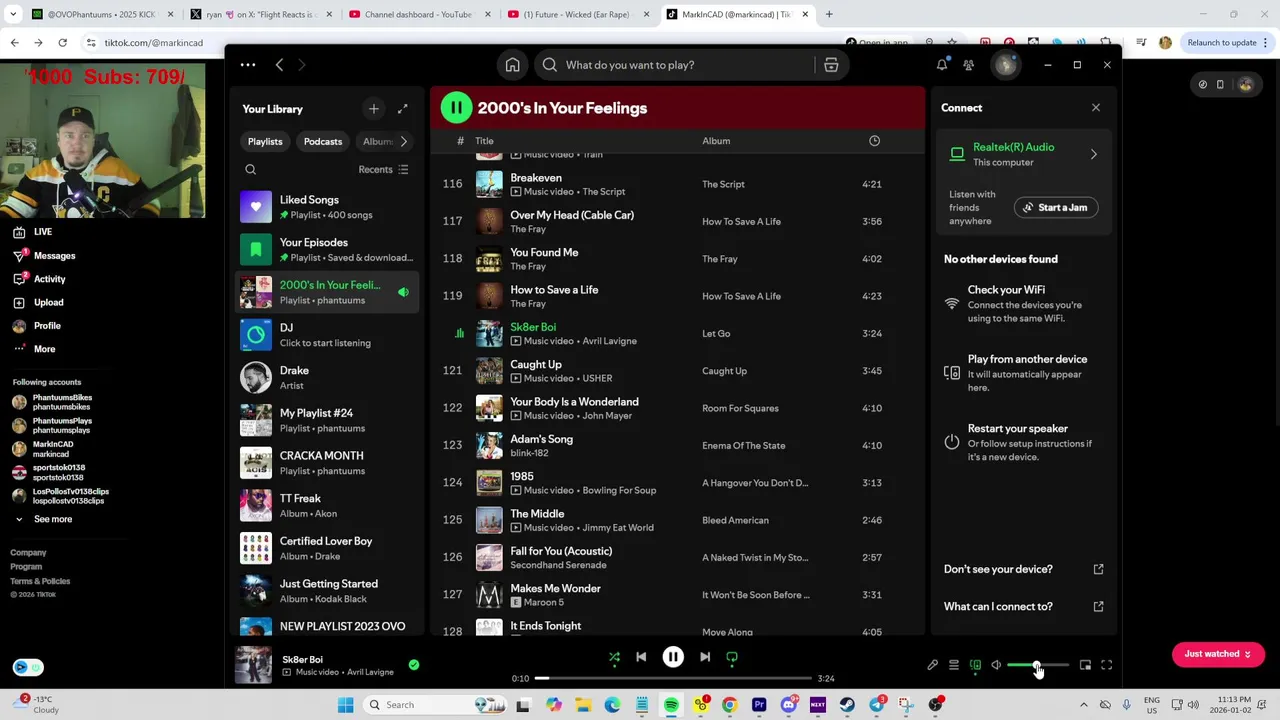Viewport: 1280px width, 720px height.
Task: Expand the Realtek(R) Audio device options
Action: click(1093, 155)
